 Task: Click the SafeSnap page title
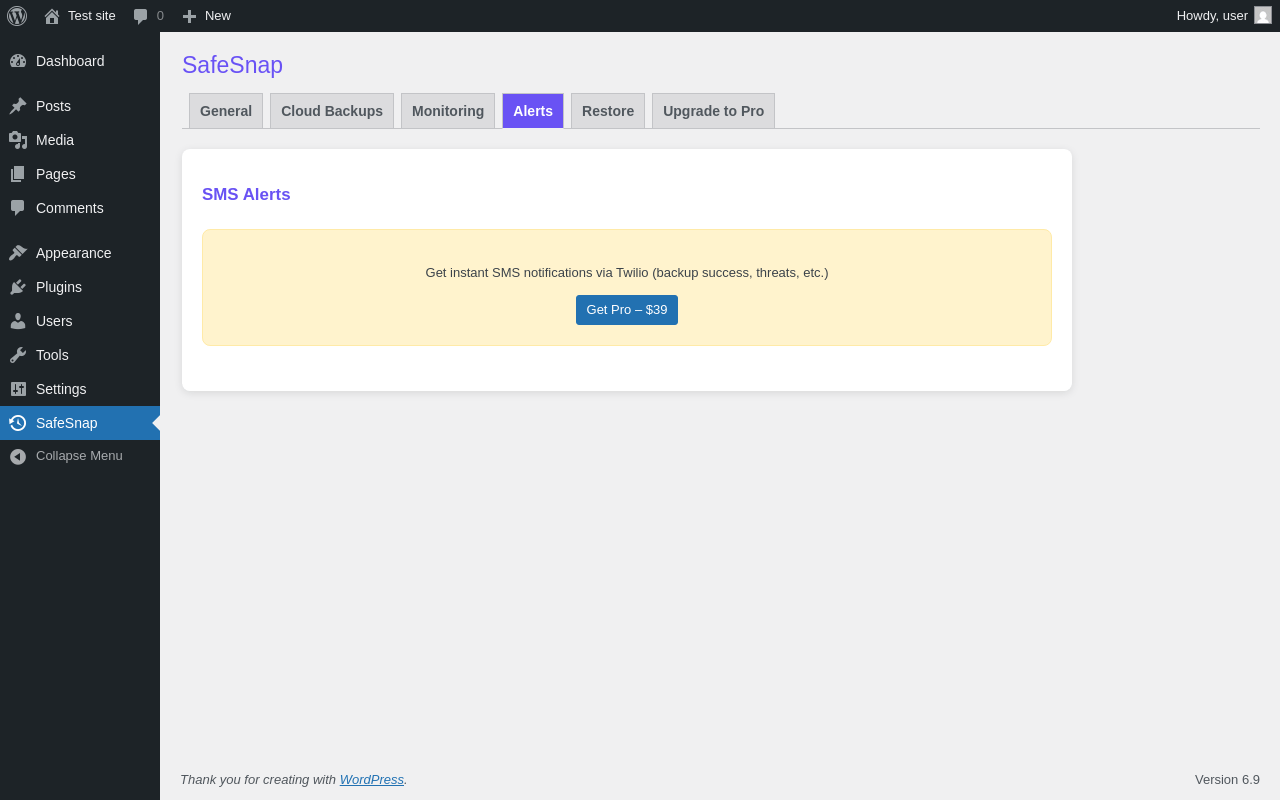coord(232,65)
